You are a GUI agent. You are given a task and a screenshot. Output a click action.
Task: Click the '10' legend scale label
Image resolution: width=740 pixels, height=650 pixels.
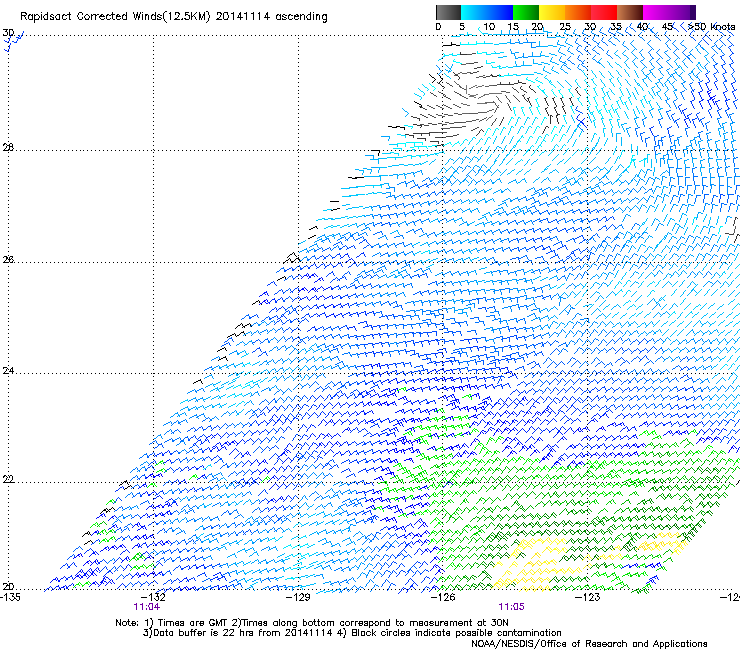pos(489,27)
